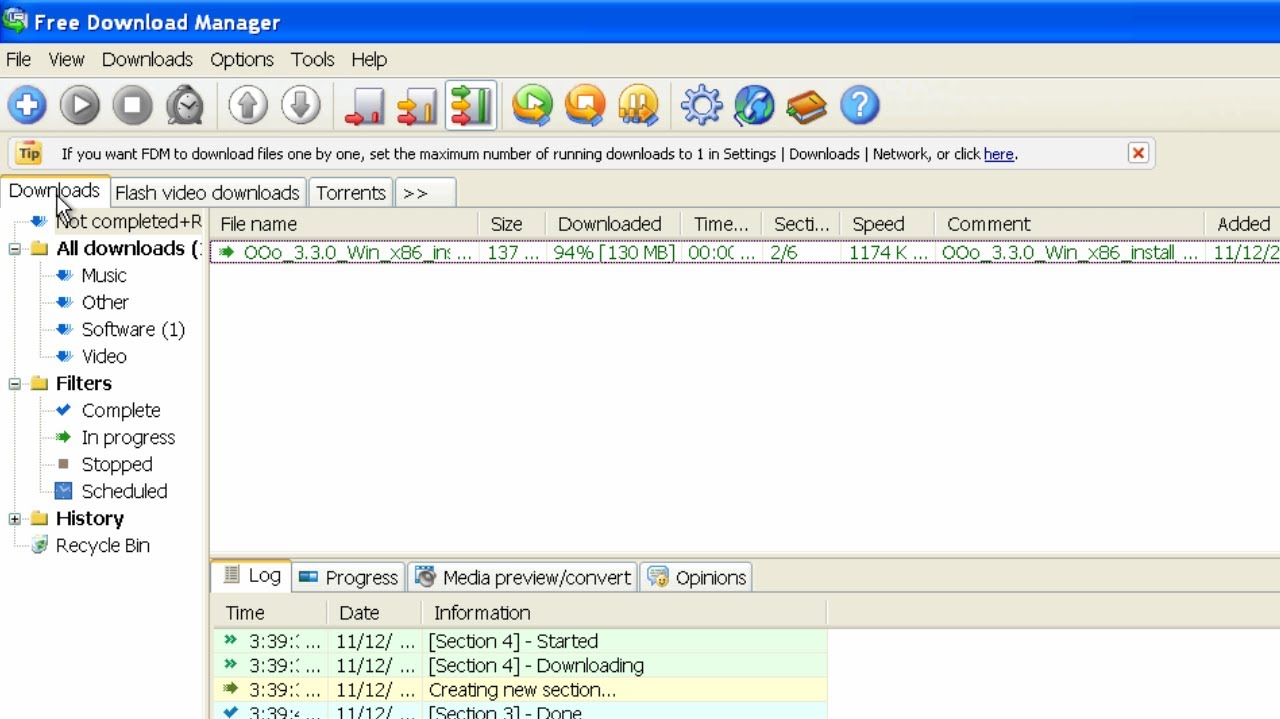1280x719 pixels.
Task: Open the File menu
Action: [x=18, y=59]
